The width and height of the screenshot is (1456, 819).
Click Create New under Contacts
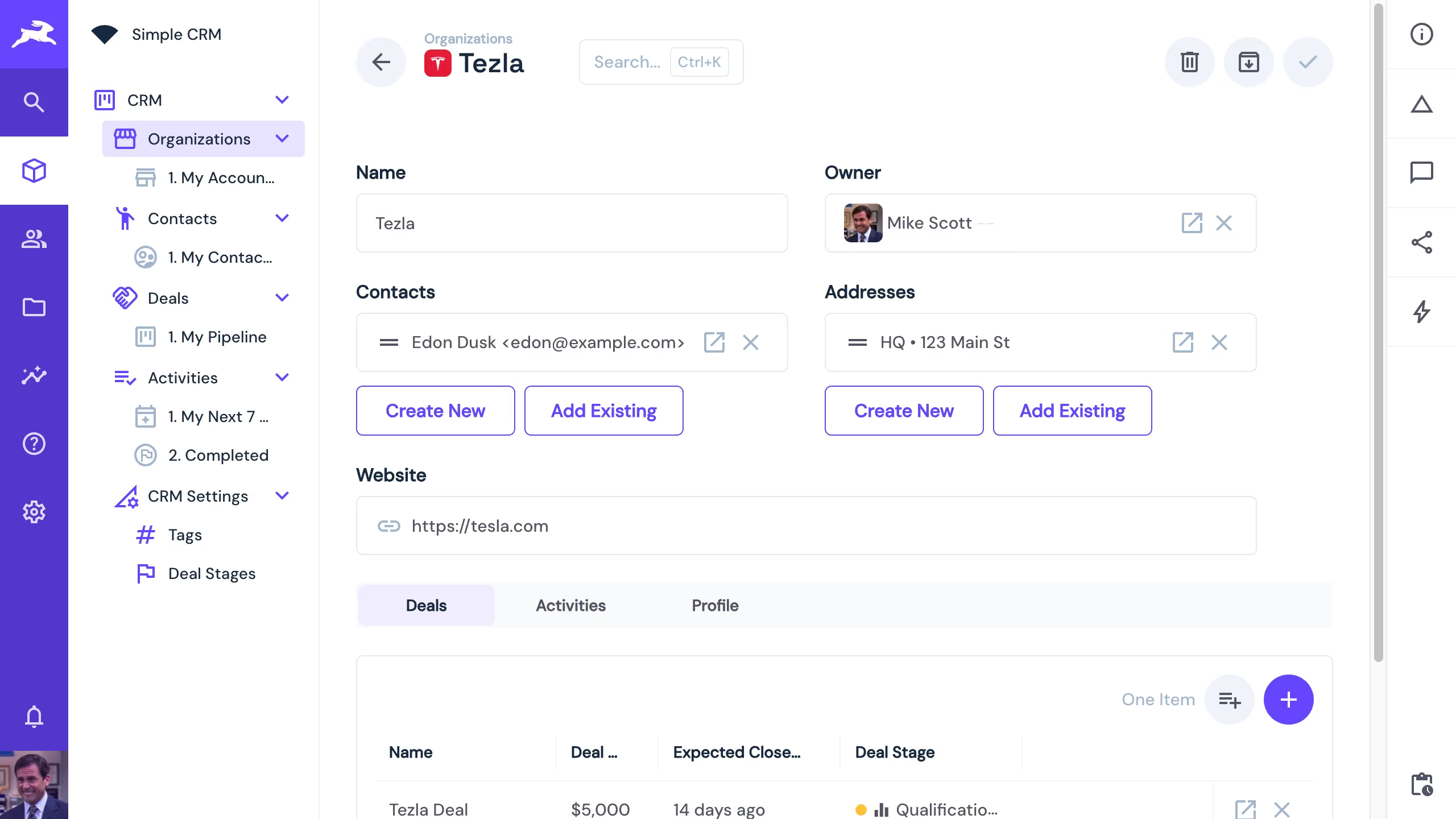click(435, 411)
